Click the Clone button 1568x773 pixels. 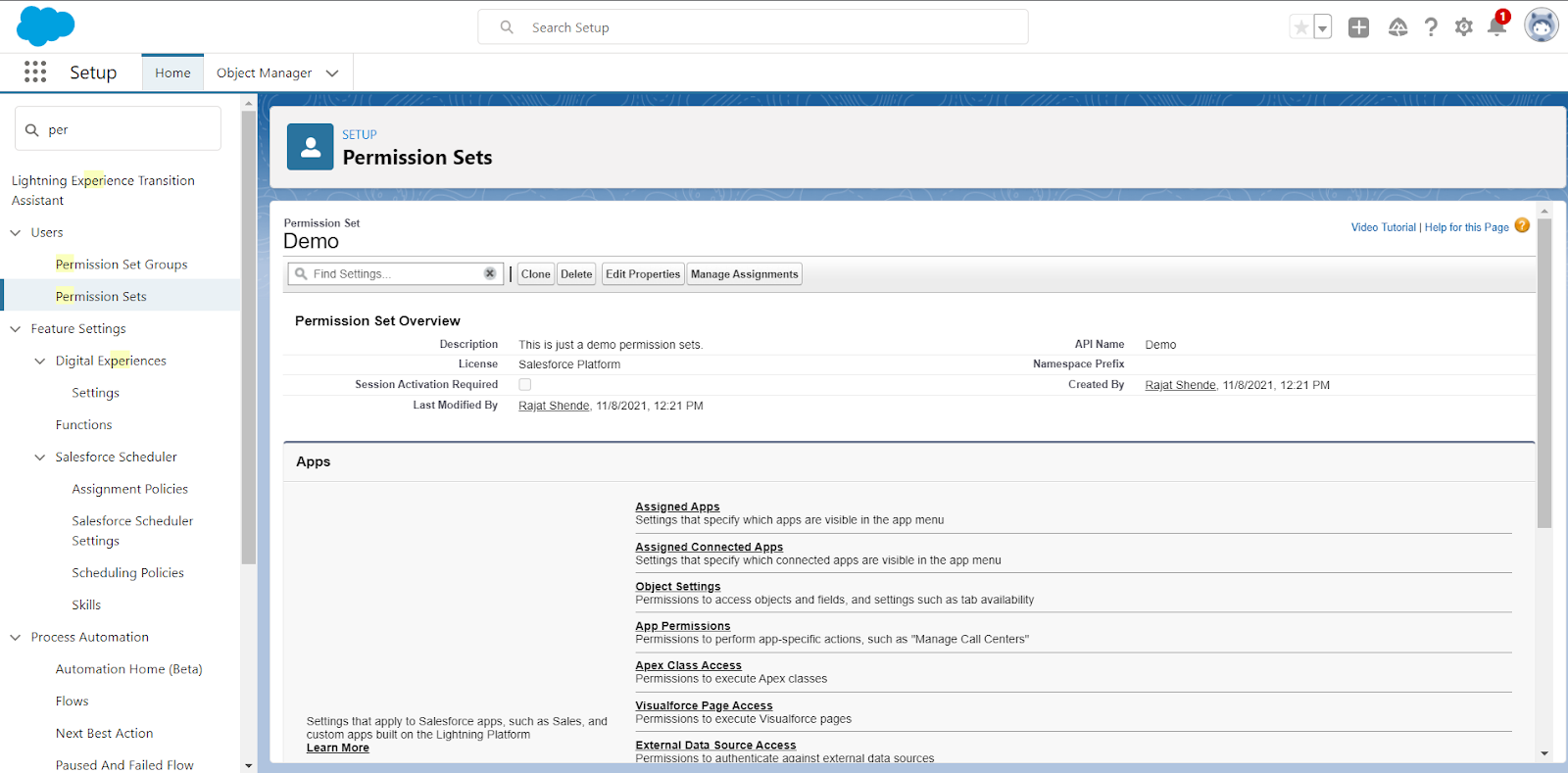tap(535, 274)
